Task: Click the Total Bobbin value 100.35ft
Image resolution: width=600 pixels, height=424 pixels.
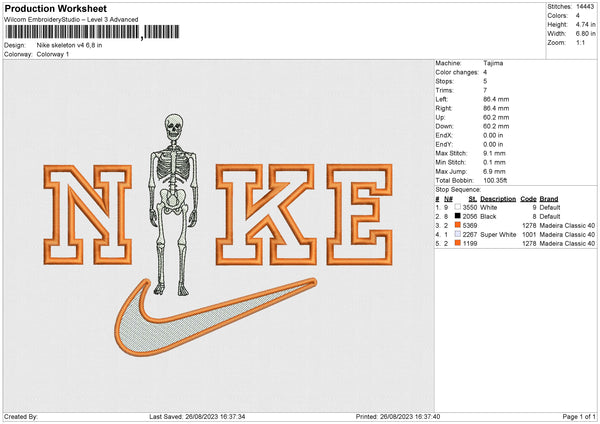Action: (495, 180)
